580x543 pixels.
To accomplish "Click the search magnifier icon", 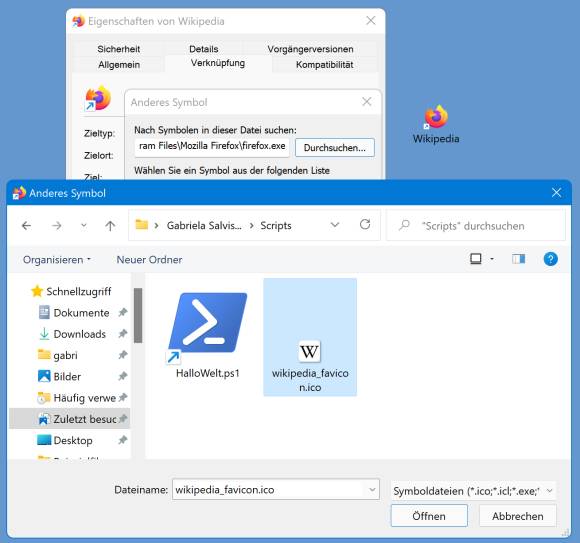I will coord(404,225).
